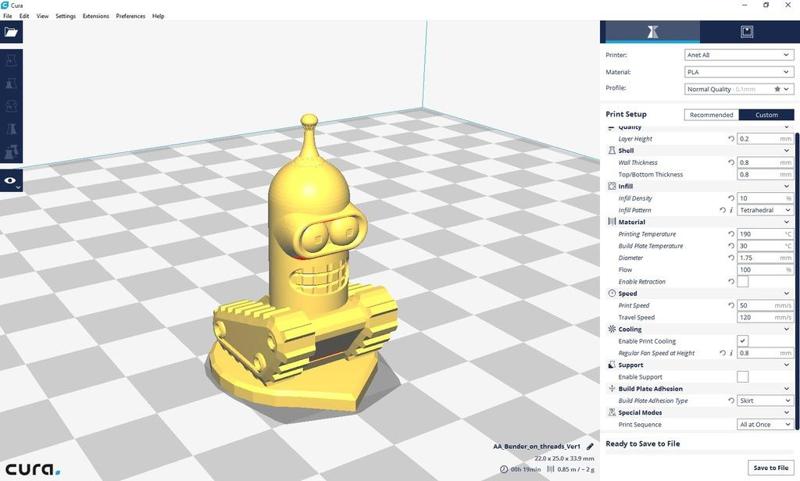Click the info icon beside Infill Pattern
The height and width of the screenshot is (481, 800).
(x=731, y=210)
